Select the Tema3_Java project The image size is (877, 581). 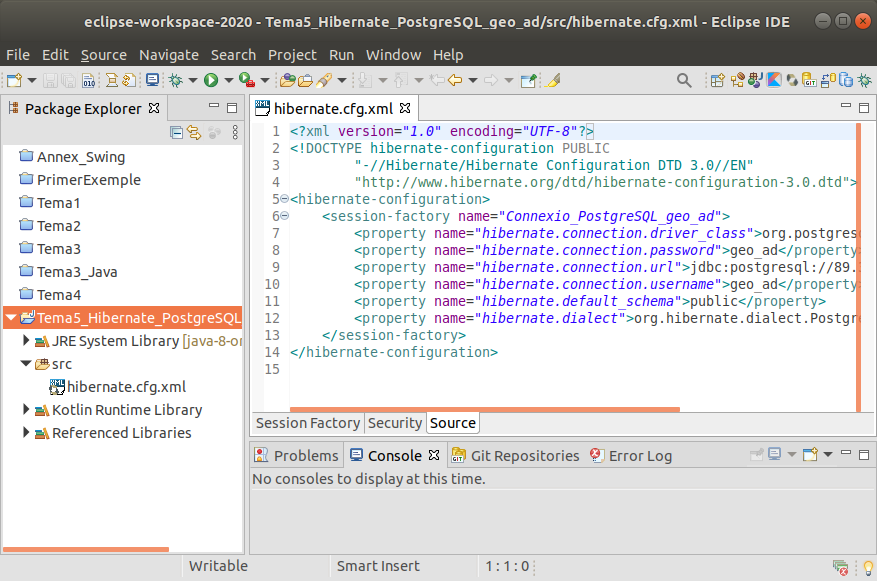coord(68,272)
